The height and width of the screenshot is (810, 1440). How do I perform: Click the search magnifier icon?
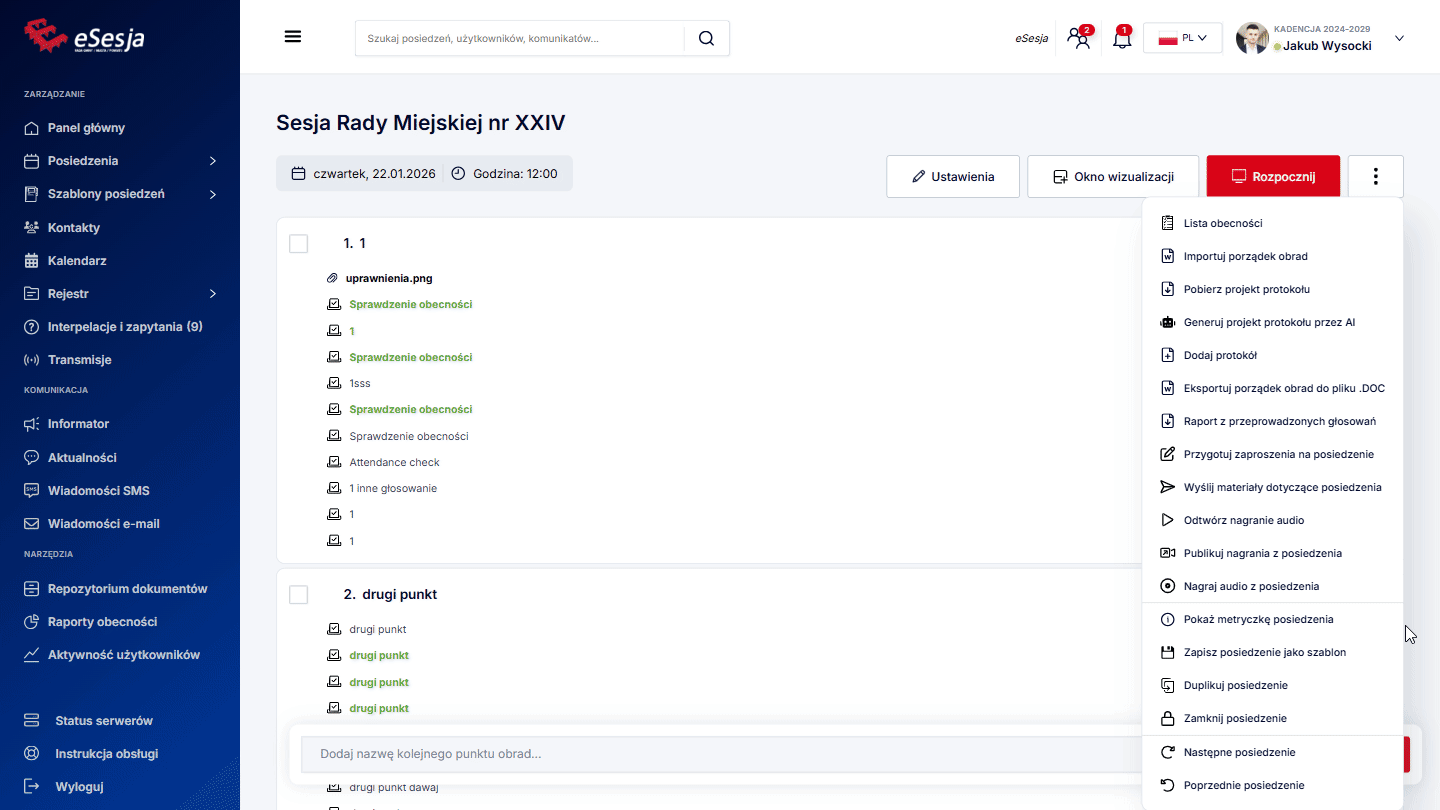706,38
